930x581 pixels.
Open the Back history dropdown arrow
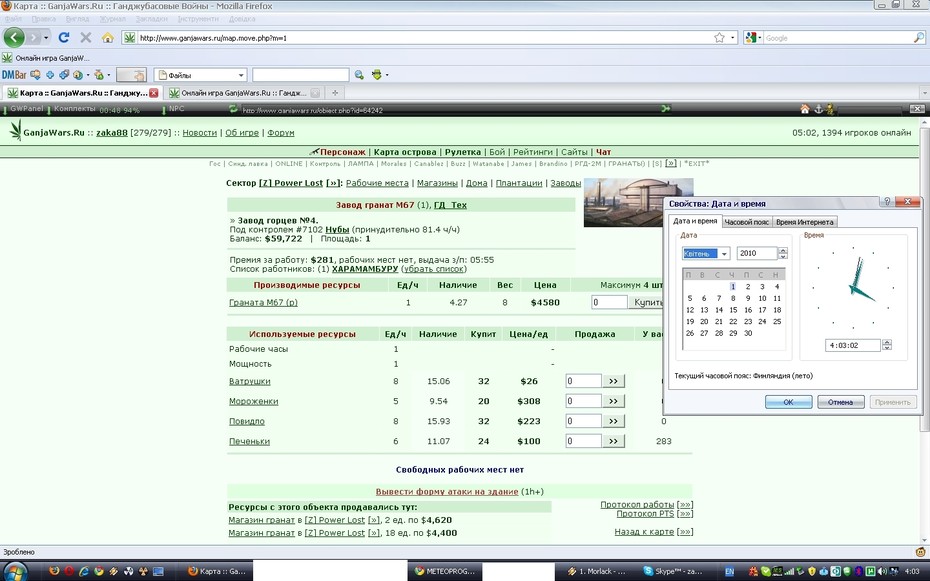tap(46, 38)
